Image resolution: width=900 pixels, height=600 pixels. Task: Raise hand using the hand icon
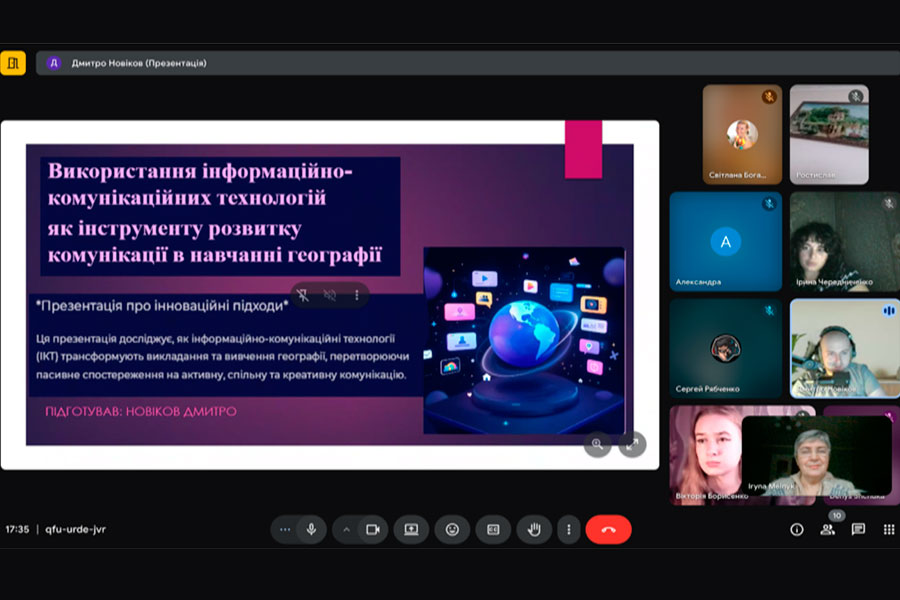pos(534,529)
